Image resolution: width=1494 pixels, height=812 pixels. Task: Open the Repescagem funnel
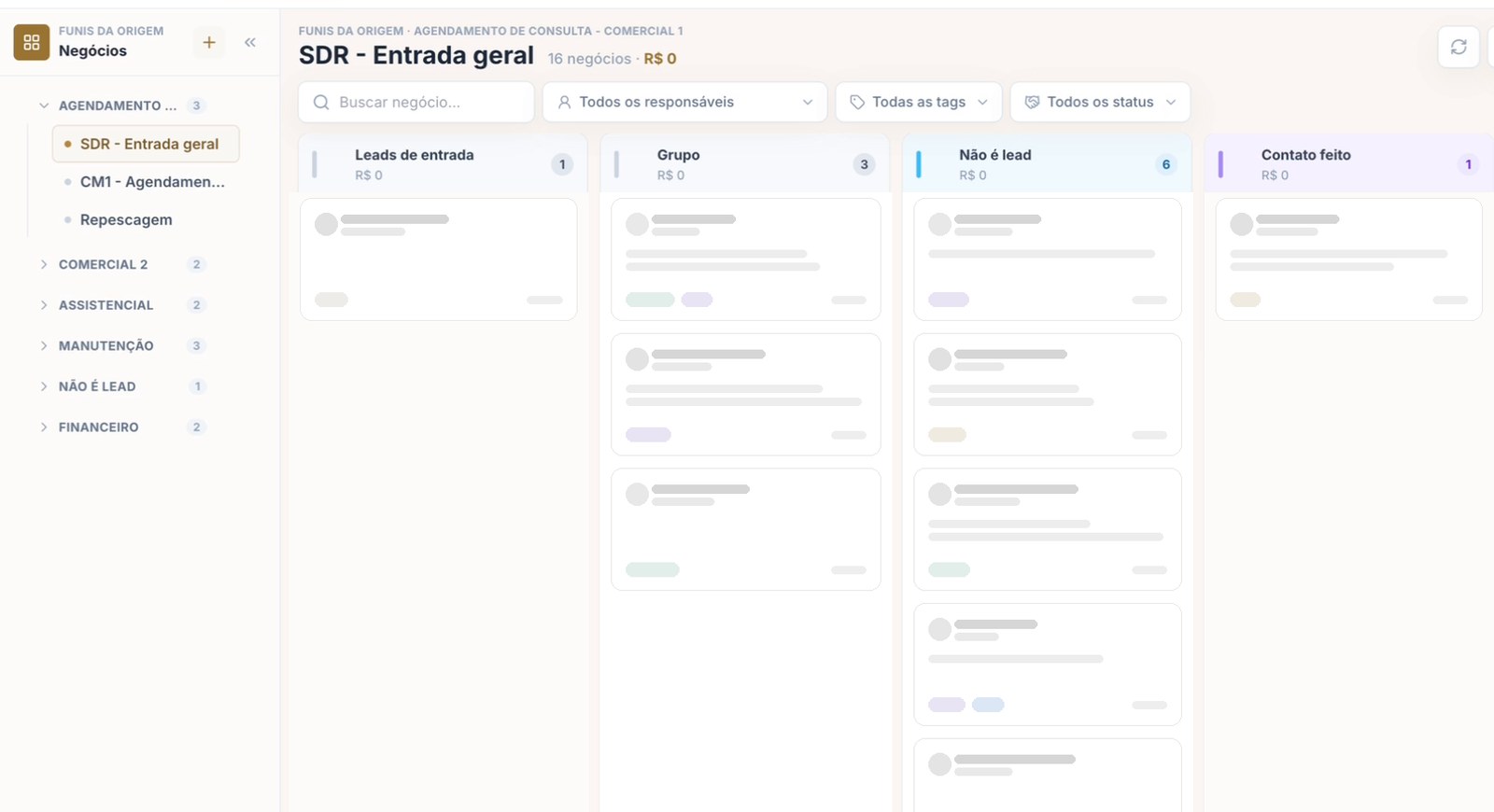coord(146,220)
